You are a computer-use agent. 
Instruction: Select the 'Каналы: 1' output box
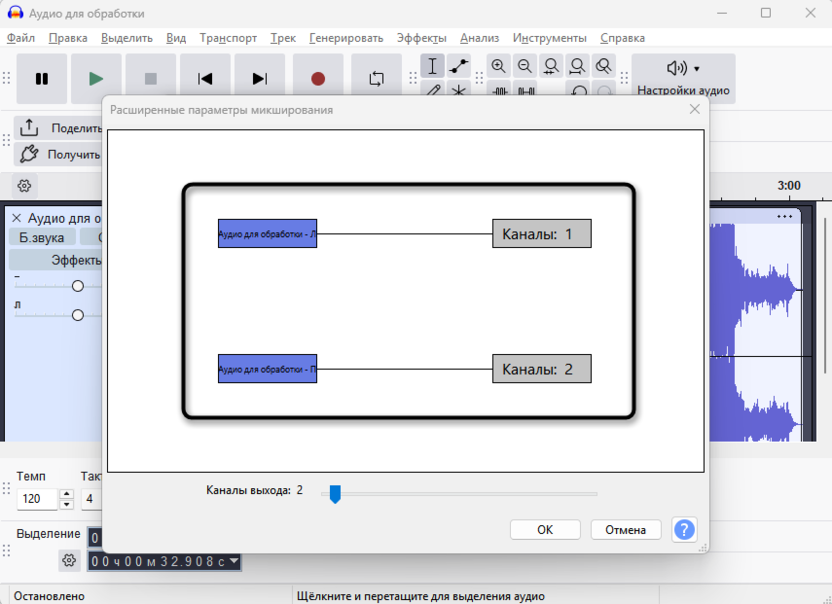(541, 234)
